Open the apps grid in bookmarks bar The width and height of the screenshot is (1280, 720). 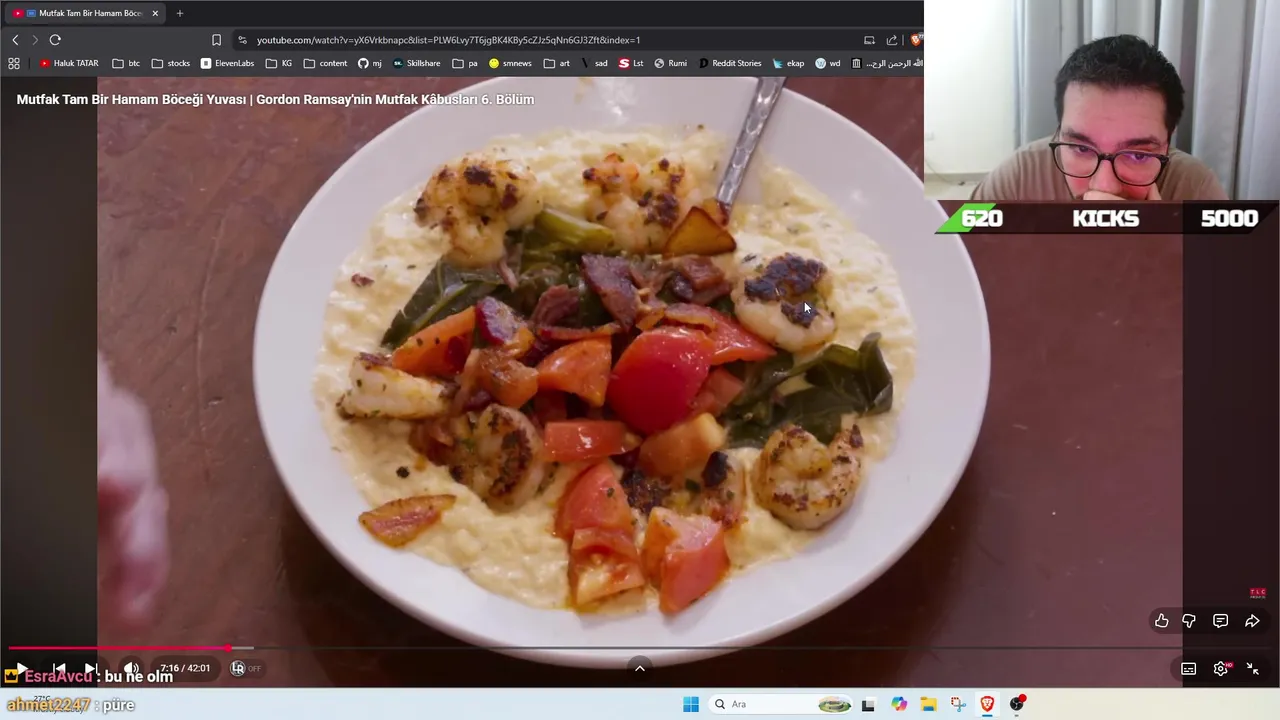pyautogui.click(x=14, y=63)
